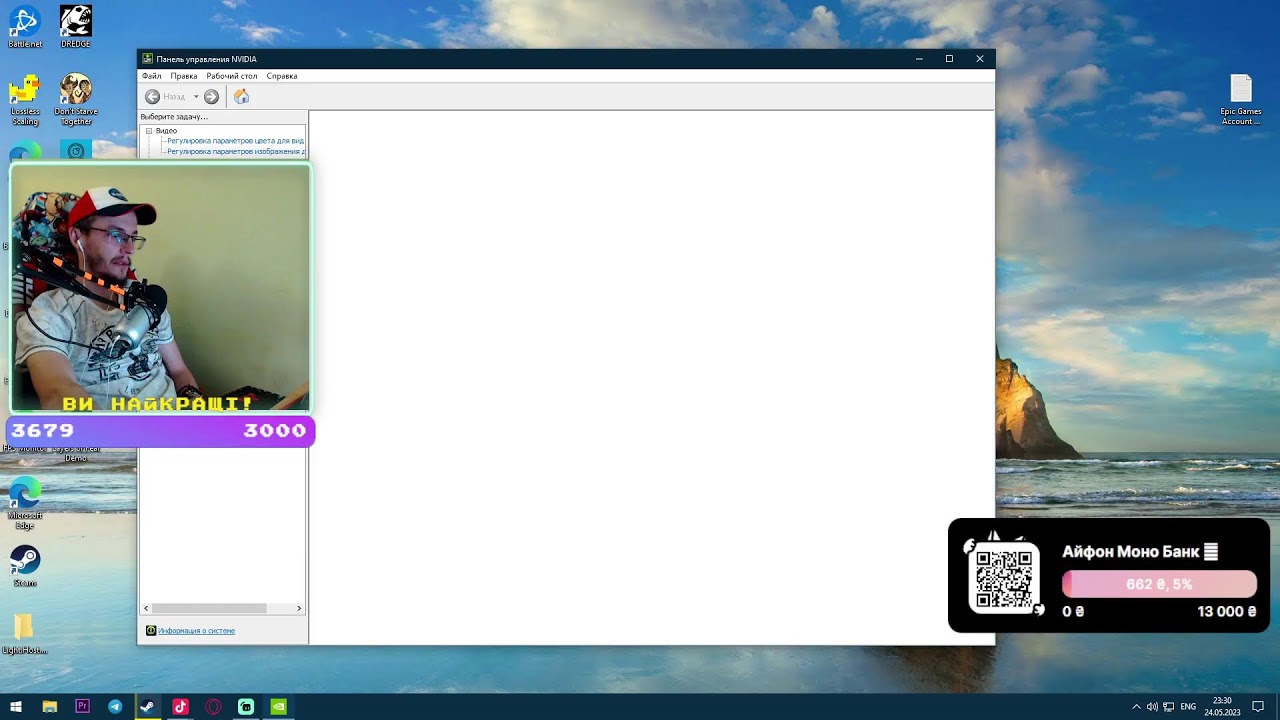The height and width of the screenshot is (720, 1280).
Task: Open the Файл menu
Action: pos(151,76)
